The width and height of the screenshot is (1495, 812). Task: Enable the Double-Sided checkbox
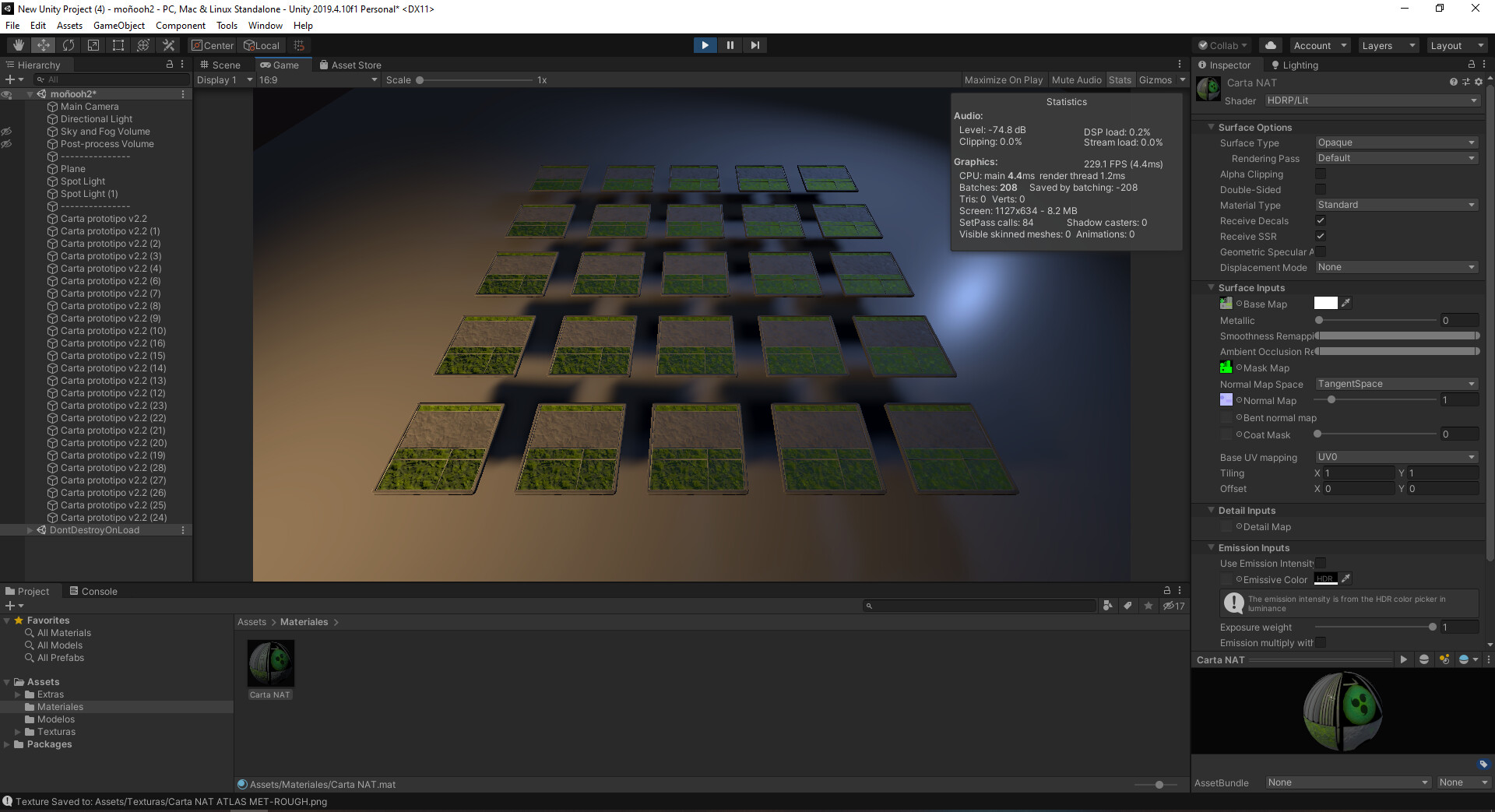pyautogui.click(x=1320, y=189)
